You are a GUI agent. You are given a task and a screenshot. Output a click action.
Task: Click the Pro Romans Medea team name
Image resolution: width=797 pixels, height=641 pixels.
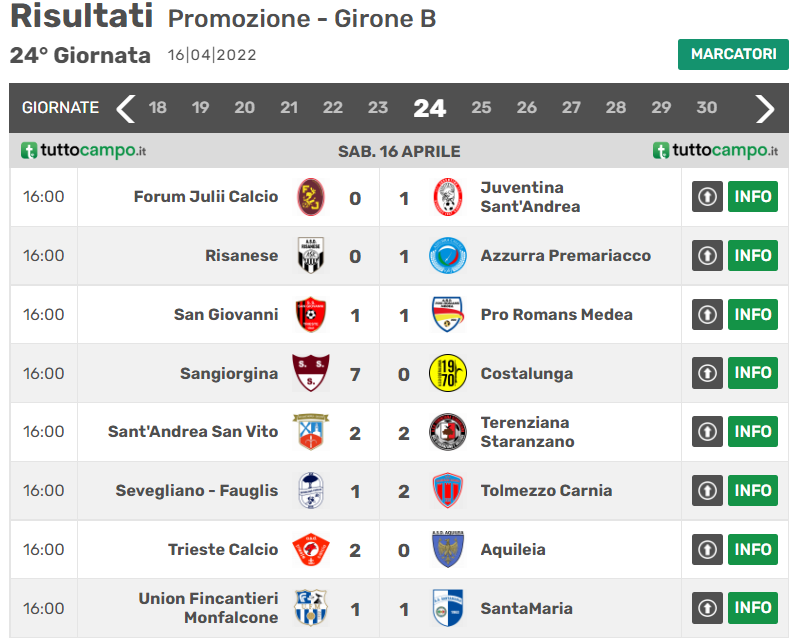pyautogui.click(x=557, y=315)
